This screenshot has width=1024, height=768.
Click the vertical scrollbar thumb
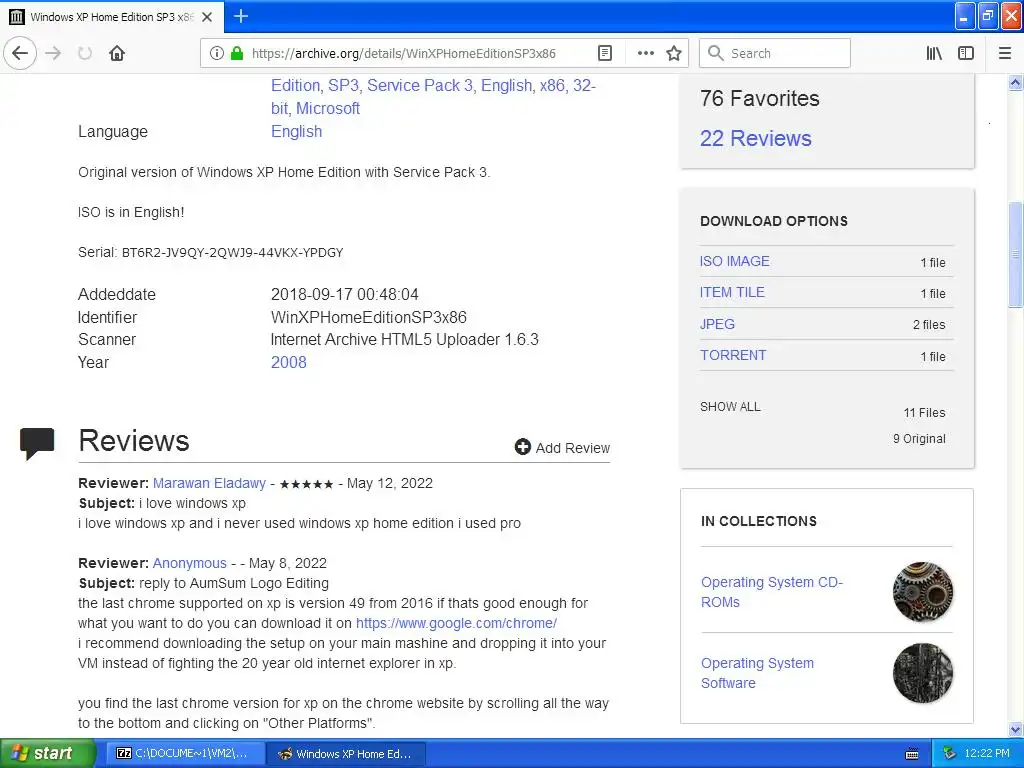1016,255
